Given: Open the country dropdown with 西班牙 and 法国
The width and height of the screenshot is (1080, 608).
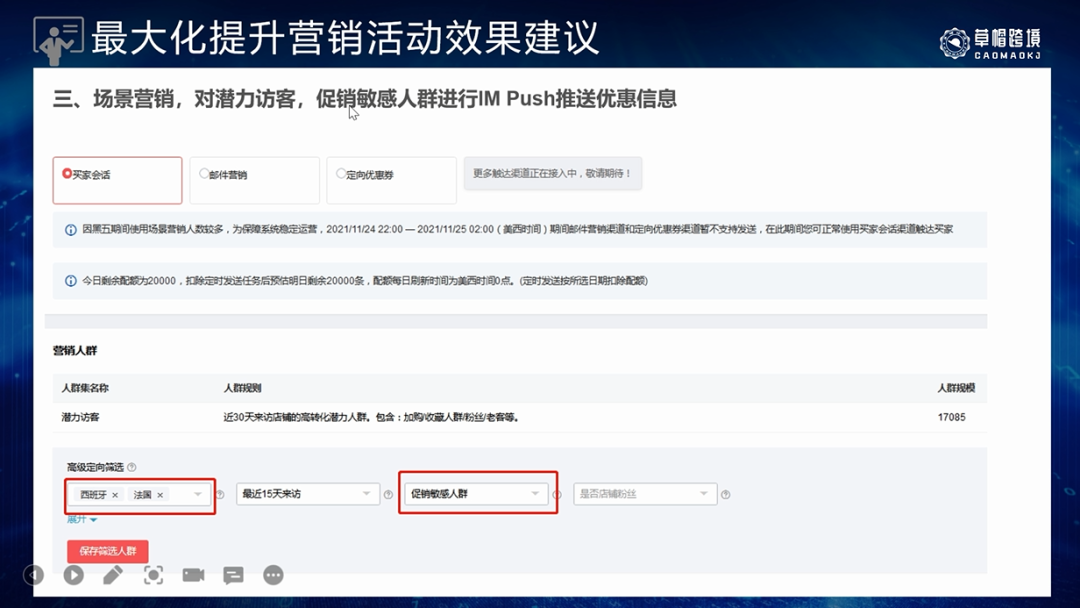Looking at the screenshot, I should tap(140, 494).
